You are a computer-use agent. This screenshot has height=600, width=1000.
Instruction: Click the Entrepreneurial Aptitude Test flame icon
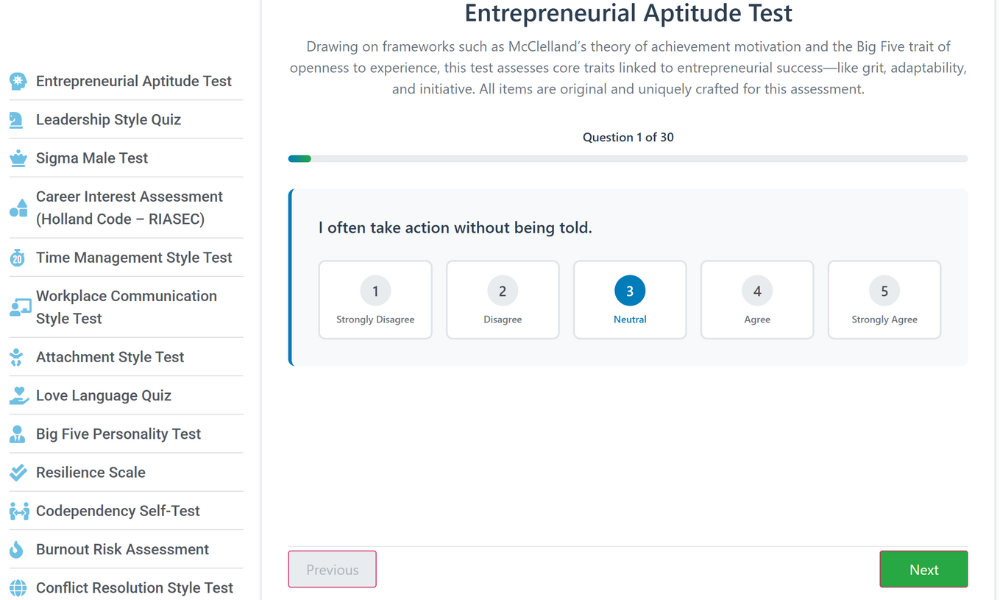(17, 81)
